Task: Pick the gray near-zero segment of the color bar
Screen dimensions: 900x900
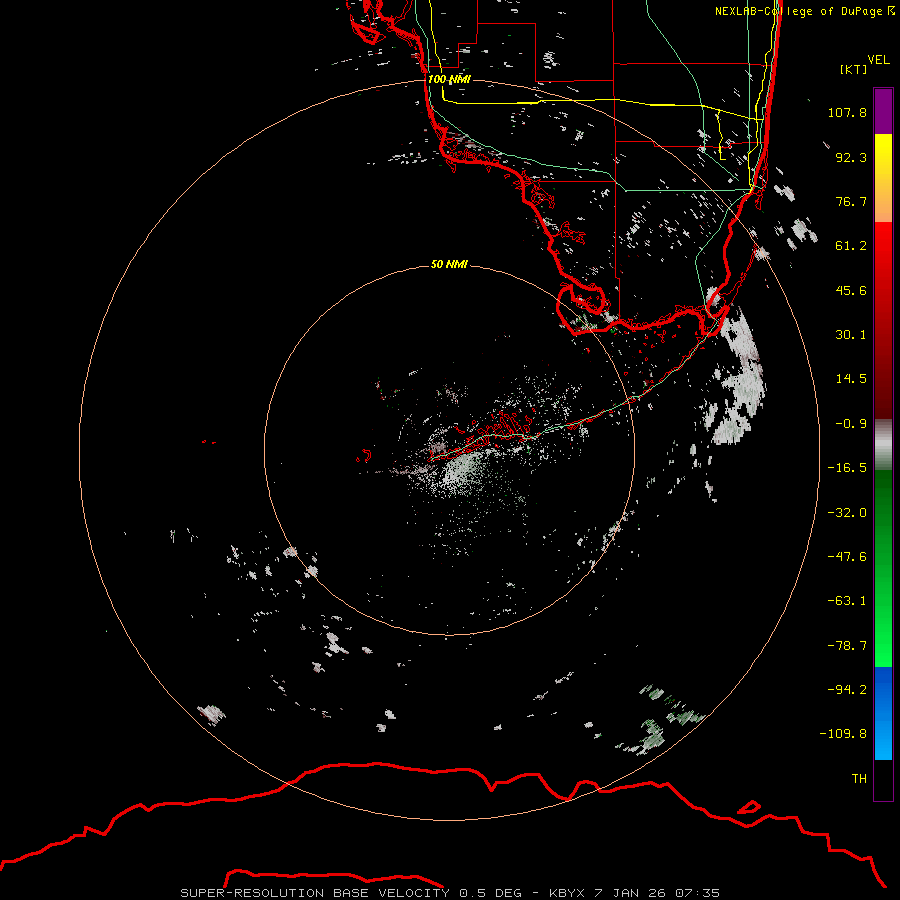Action: tap(883, 445)
